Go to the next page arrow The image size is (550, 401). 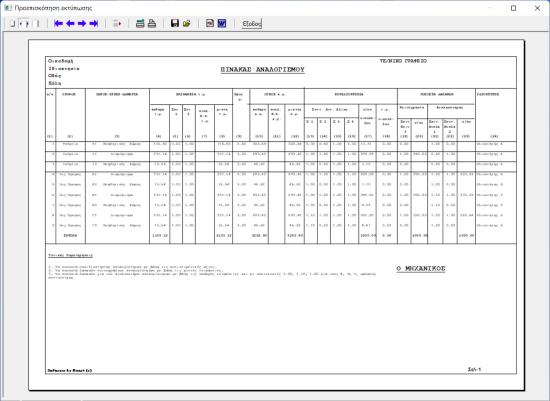click(82, 24)
